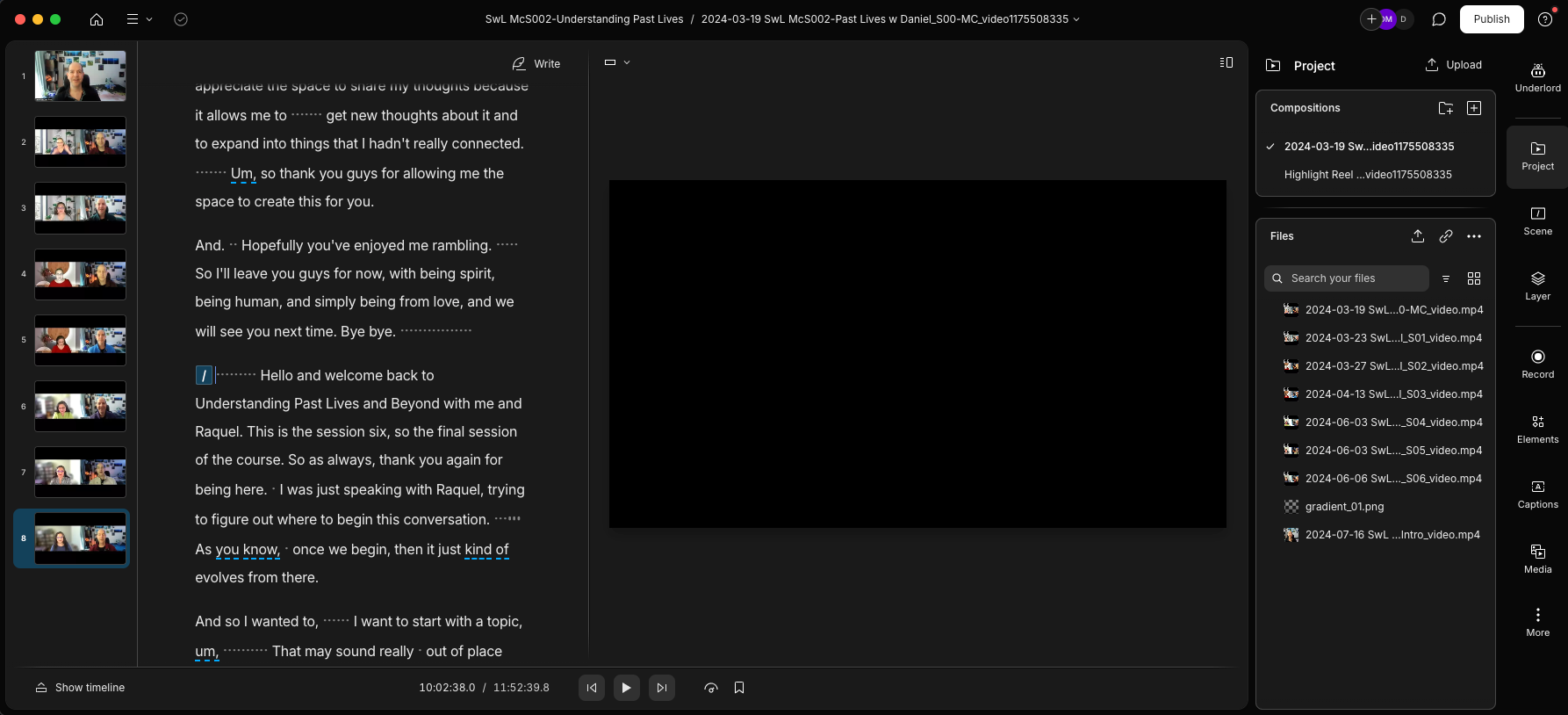The width and height of the screenshot is (1568, 715).
Task: Open the comments panel
Action: coord(1438,19)
